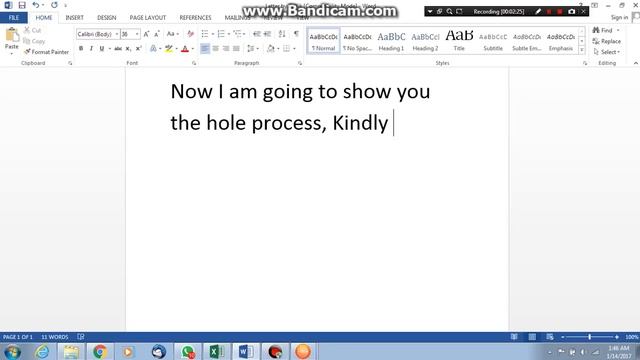640x360 pixels.
Task: Open the font color dropdown arrow
Action: (193, 49)
